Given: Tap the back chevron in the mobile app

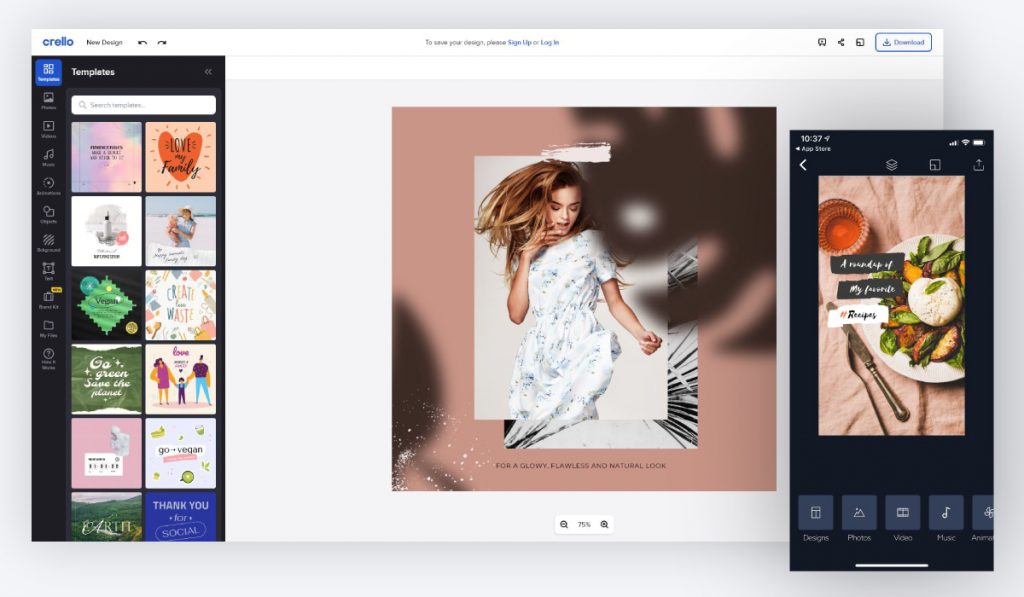Looking at the screenshot, I should (803, 165).
